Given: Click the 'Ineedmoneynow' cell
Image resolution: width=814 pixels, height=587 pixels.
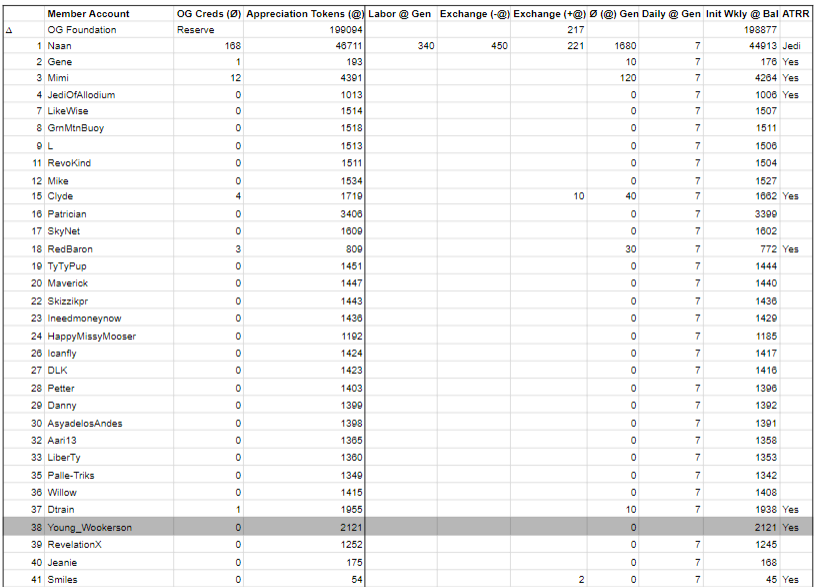Looking at the screenshot, I should pos(84,319).
